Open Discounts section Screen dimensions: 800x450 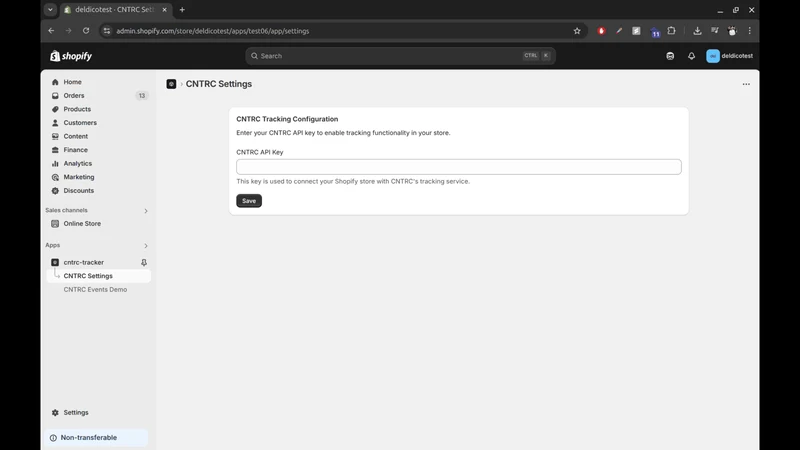(79, 191)
